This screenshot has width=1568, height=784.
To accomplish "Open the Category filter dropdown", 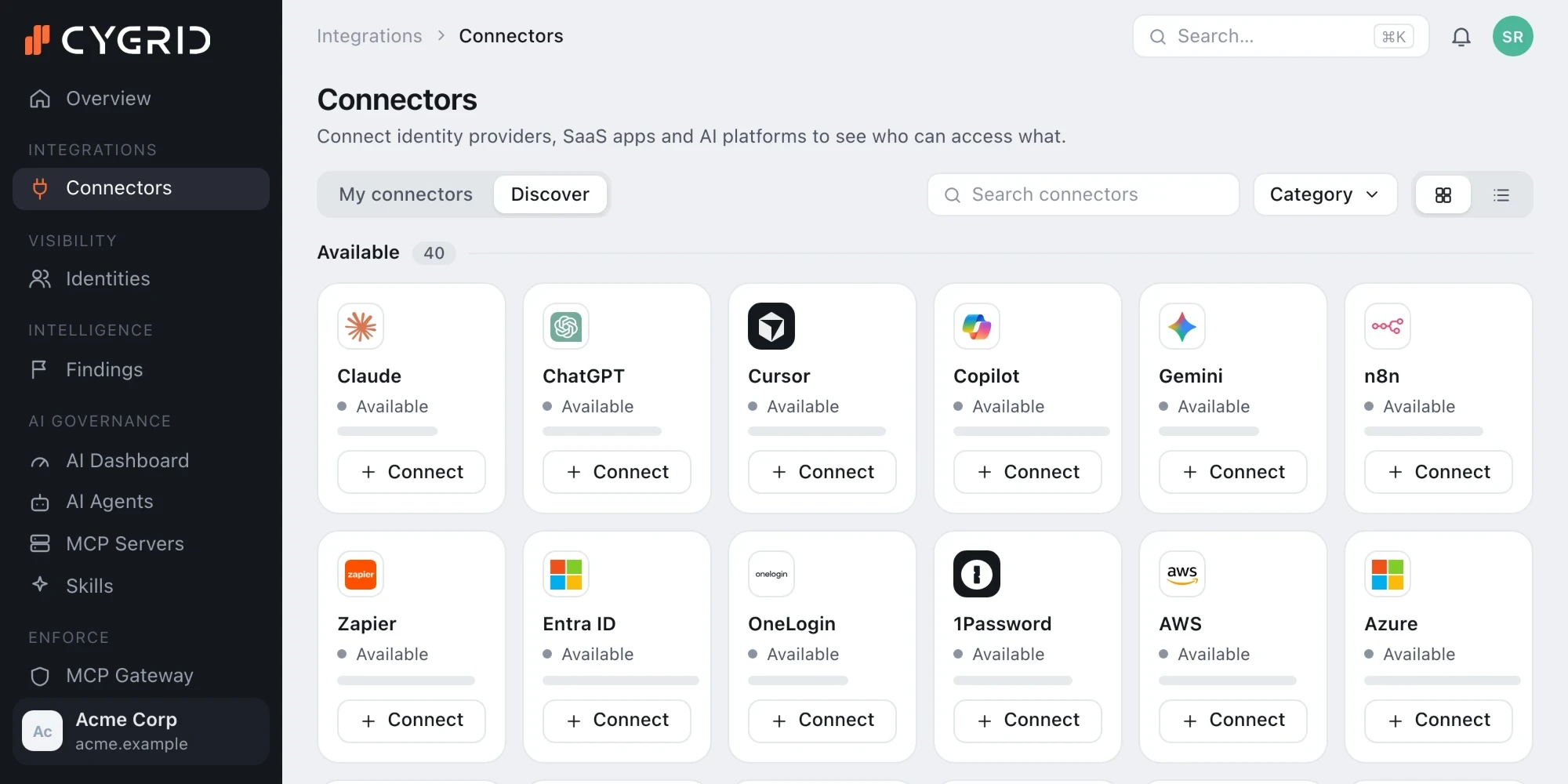I will click(x=1326, y=194).
